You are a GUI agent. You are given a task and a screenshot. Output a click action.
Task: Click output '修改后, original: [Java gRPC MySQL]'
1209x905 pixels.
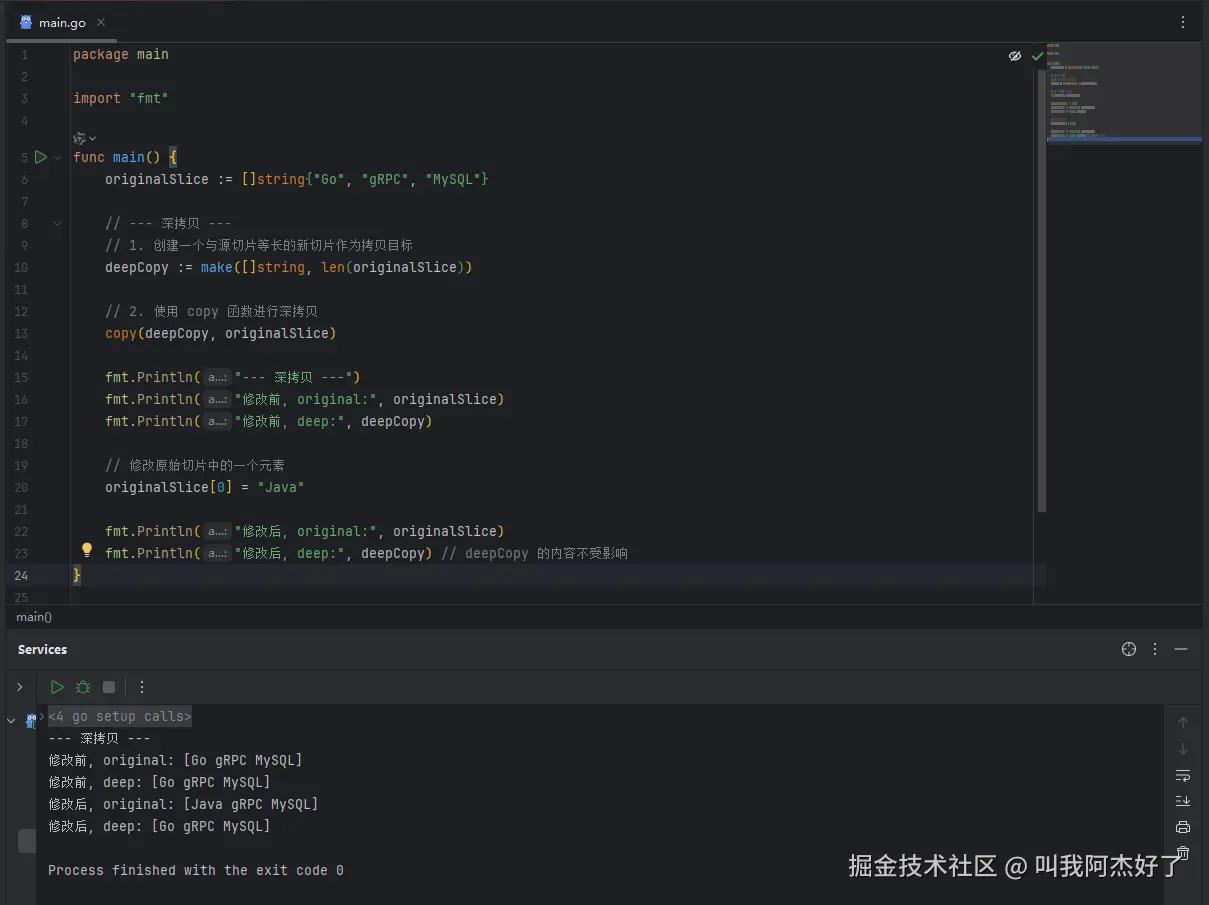[x=183, y=804]
